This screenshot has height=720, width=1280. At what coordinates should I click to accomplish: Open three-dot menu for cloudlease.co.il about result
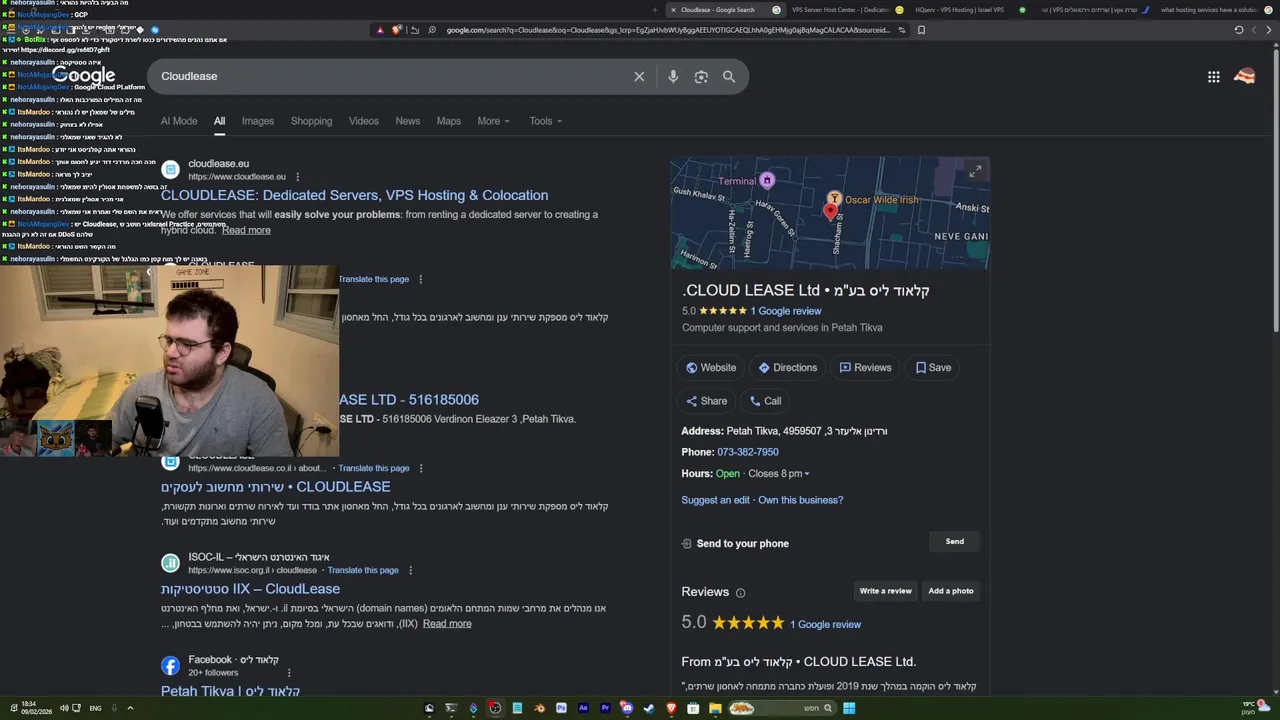tap(421, 468)
